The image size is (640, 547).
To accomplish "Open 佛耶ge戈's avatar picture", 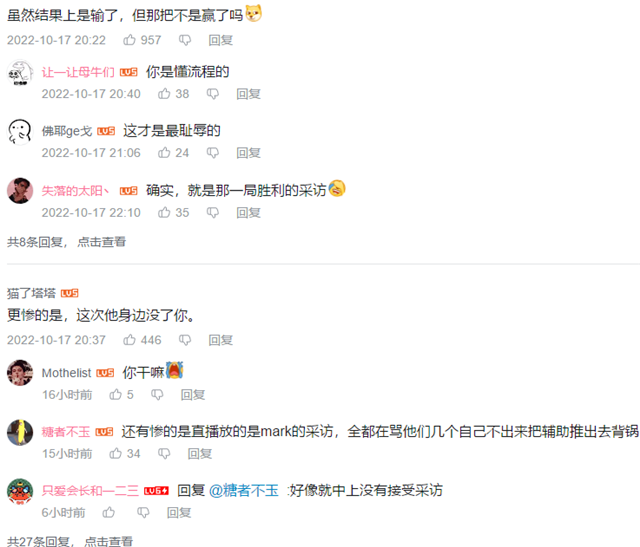I will 20,132.
